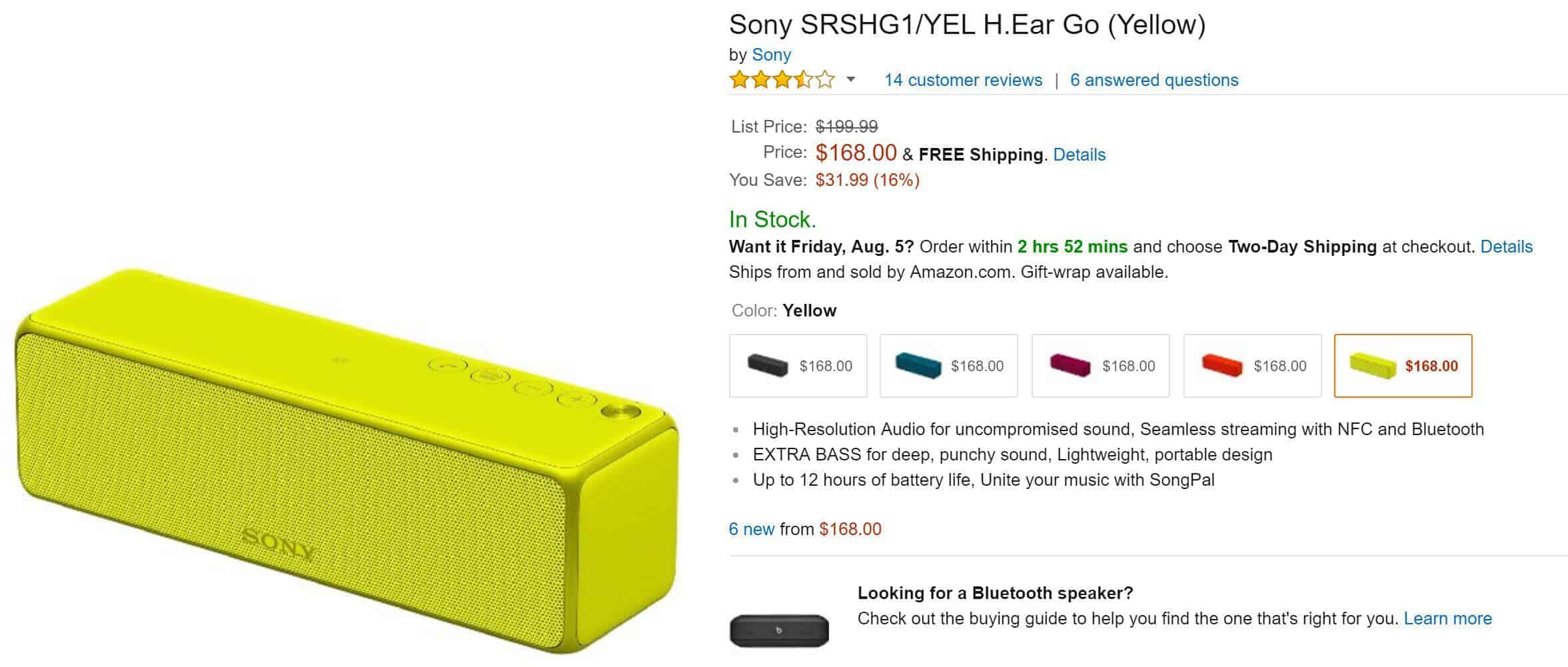
Task: Click the $168.00 offer price in 6 new
Action: click(x=850, y=529)
